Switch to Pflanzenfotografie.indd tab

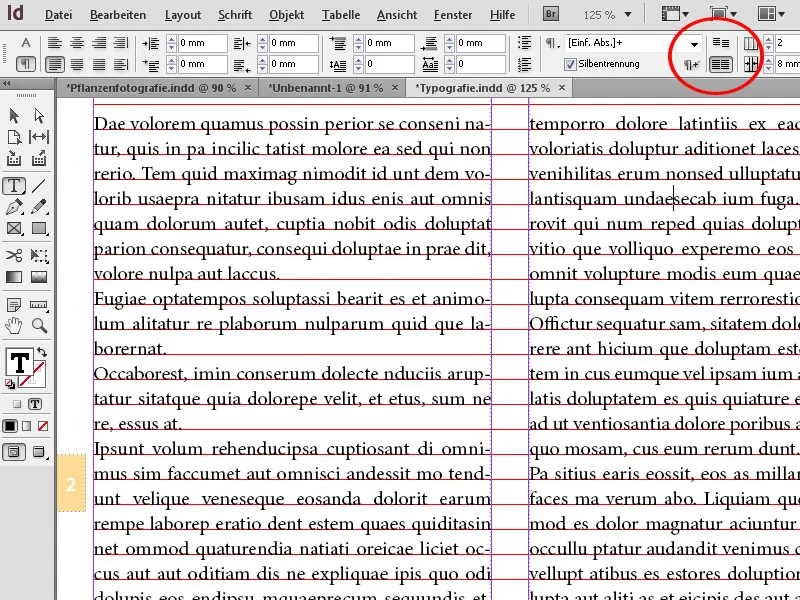tap(153, 88)
